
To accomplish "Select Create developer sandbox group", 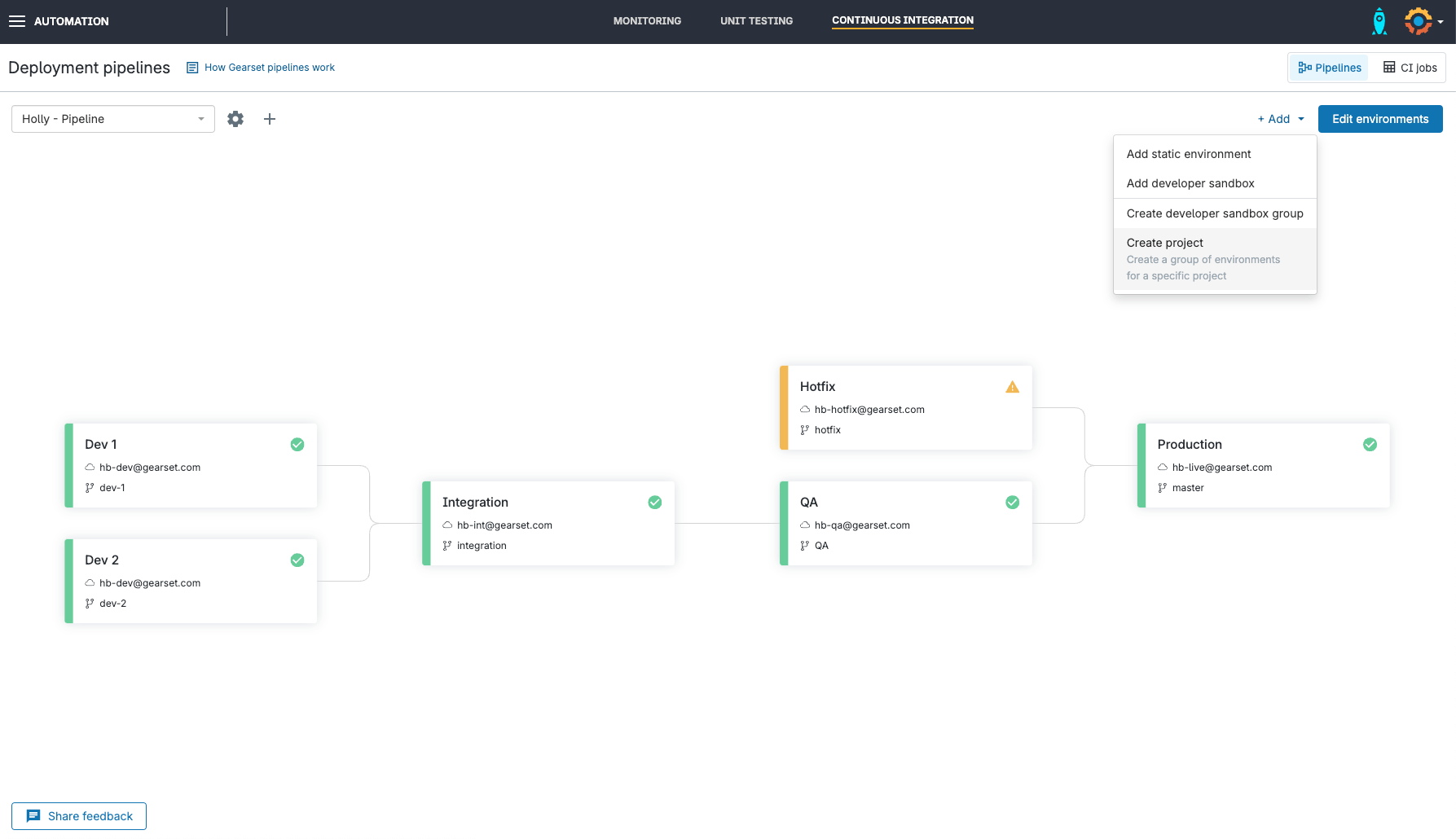I will pos(1214,213).
